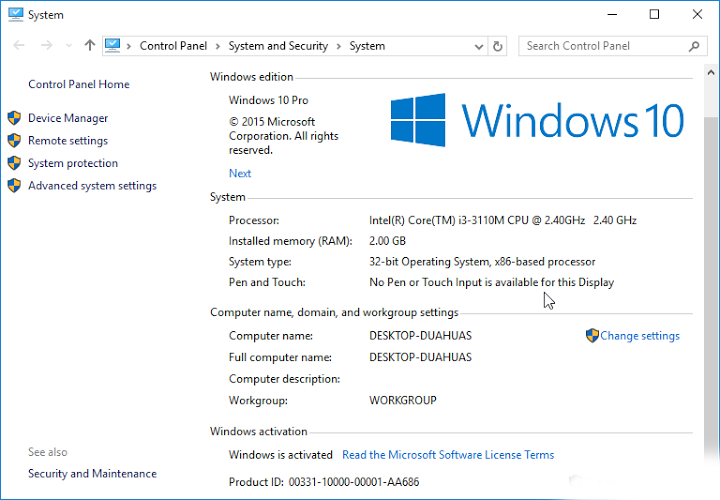Click the computer icon in address bar
720x500 pixels.
(x=112, y=45)
